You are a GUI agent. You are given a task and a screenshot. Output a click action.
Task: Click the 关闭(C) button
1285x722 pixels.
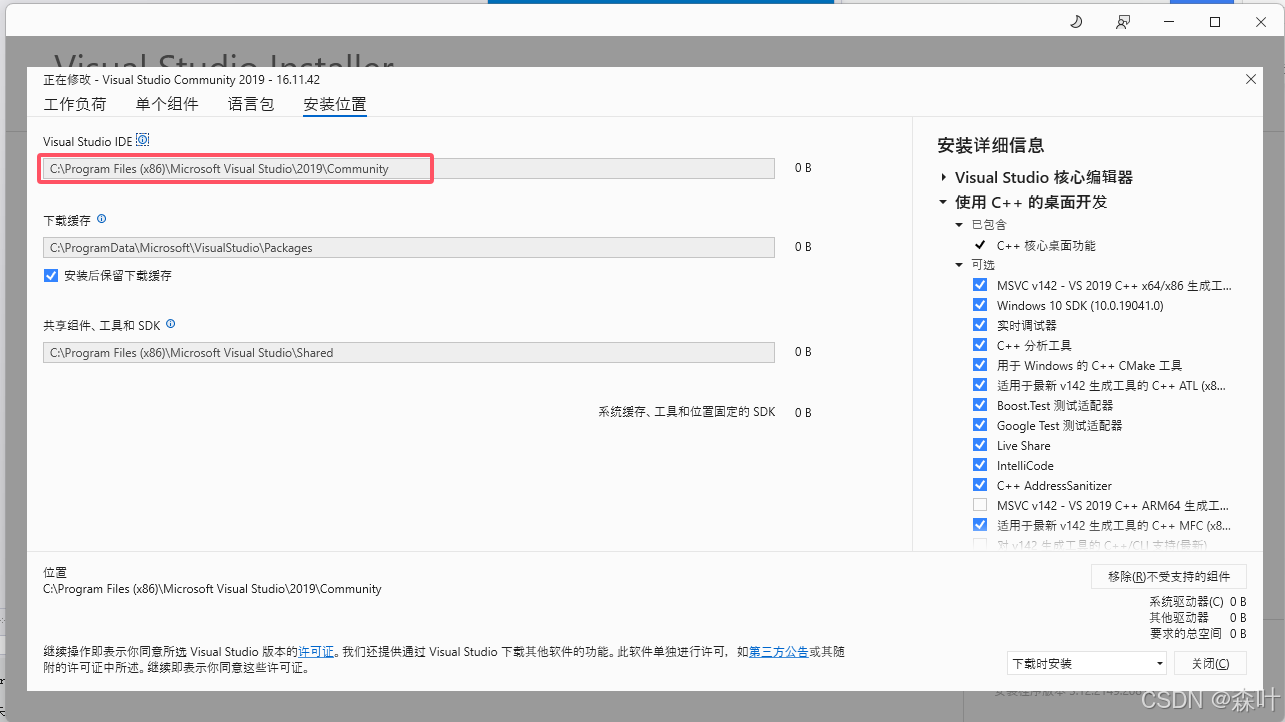[x=1211, y=663]
